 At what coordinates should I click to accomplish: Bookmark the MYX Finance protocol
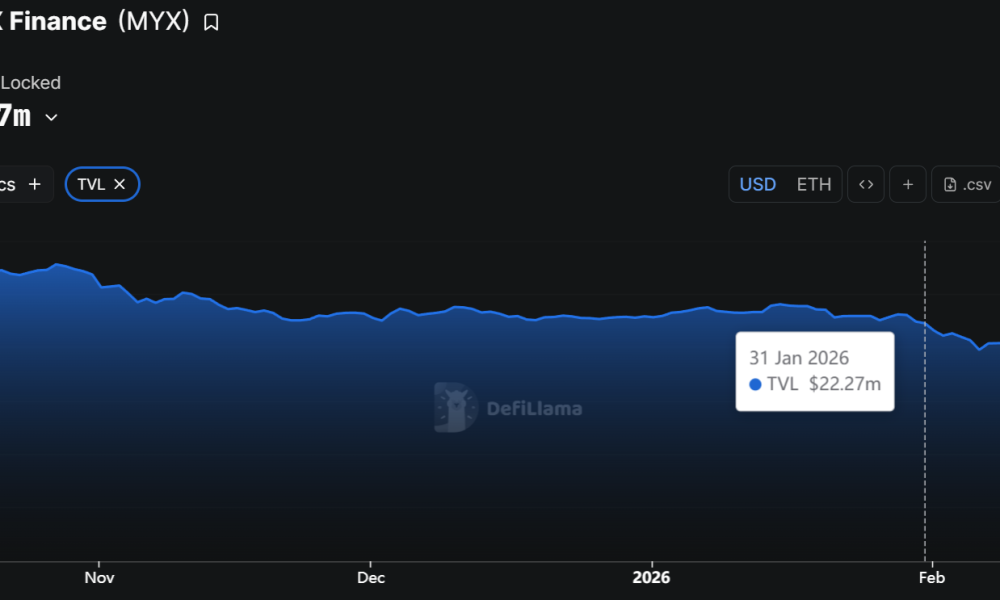(x=211, y=22)
